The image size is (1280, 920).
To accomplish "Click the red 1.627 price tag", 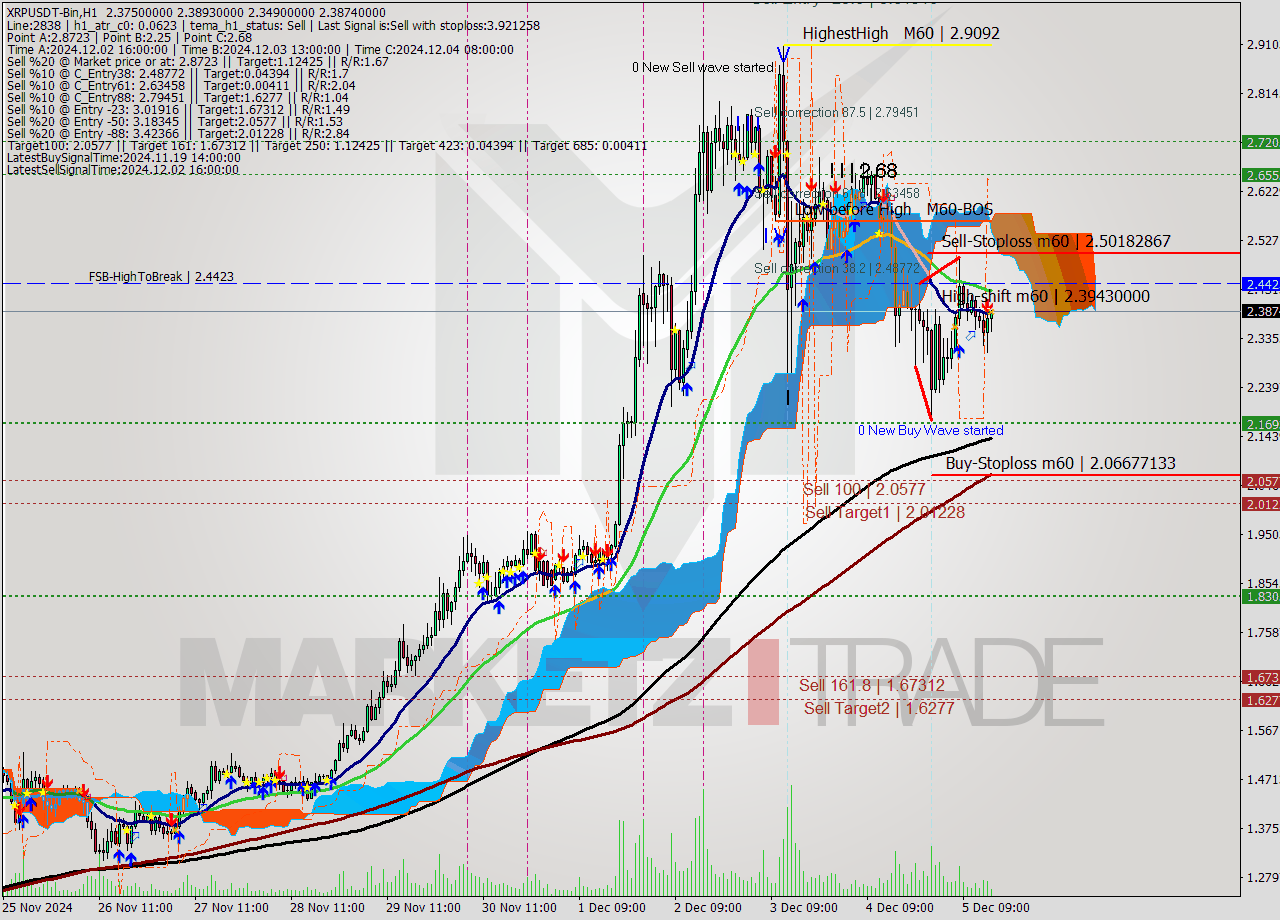I will tap(1260, 700).
